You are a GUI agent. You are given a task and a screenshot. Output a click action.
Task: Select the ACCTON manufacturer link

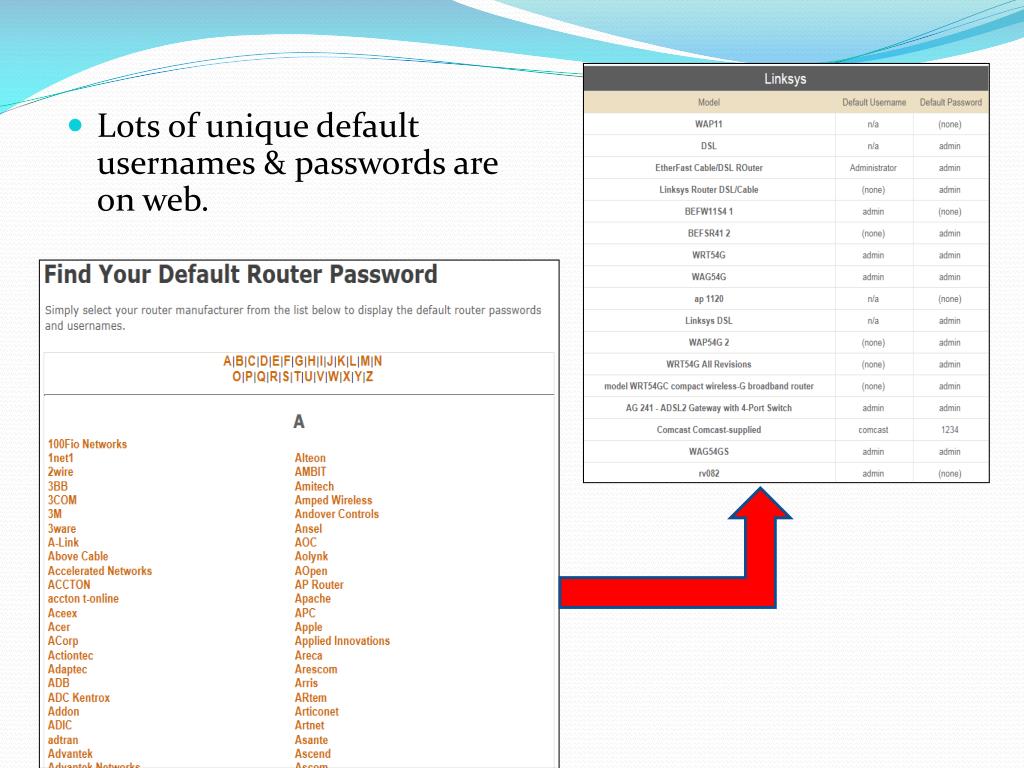pos(69,585)
